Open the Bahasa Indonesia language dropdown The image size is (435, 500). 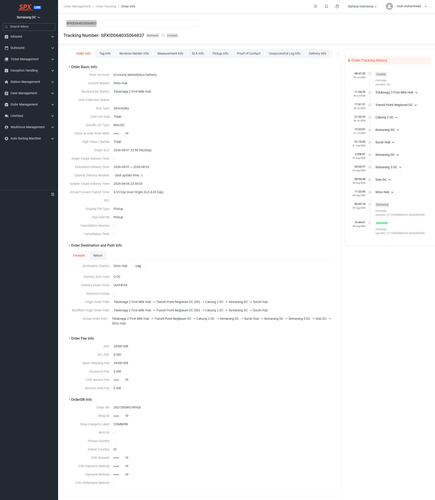(362, 6)
